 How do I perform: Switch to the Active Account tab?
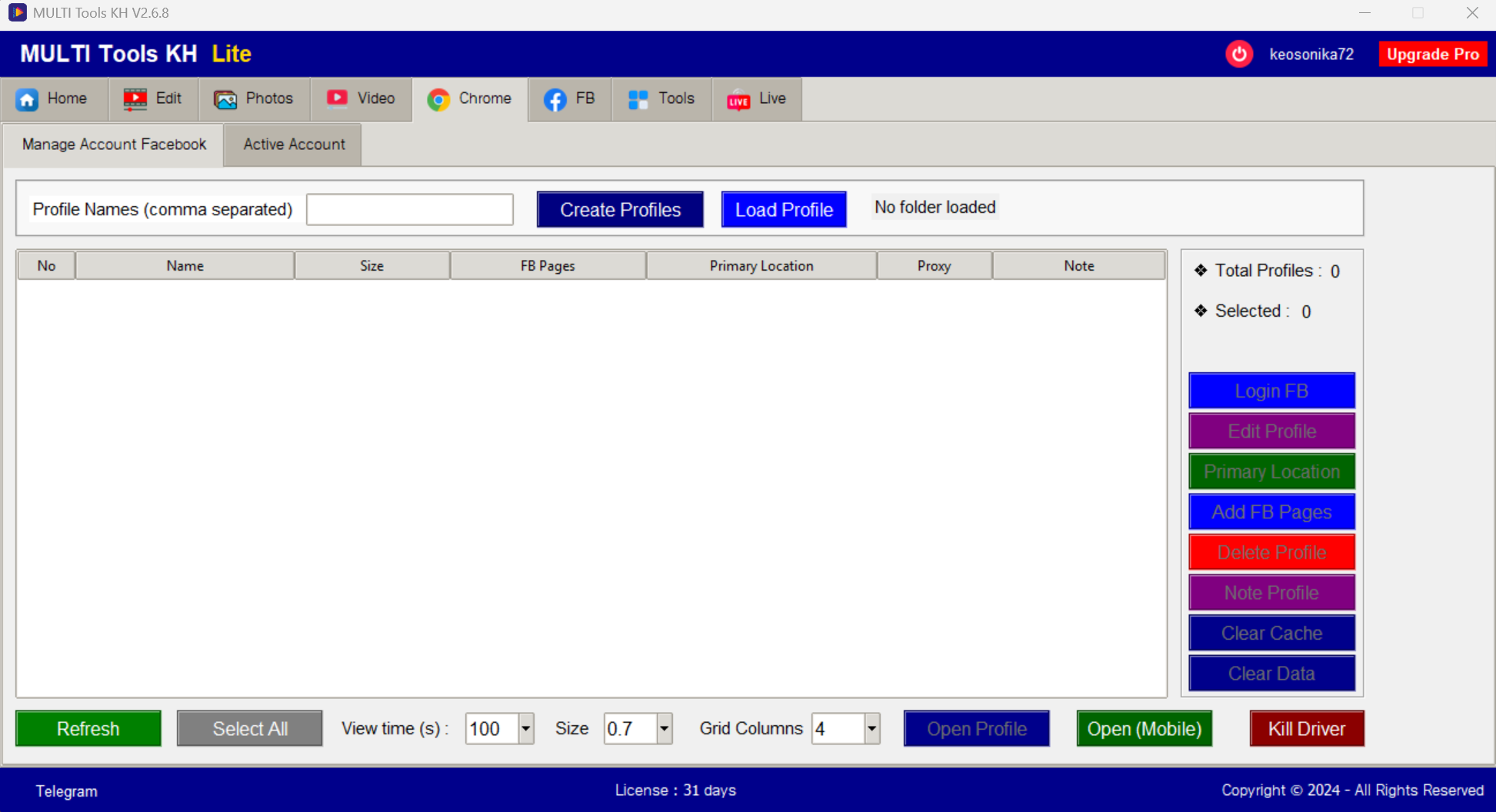click(293, 145)
